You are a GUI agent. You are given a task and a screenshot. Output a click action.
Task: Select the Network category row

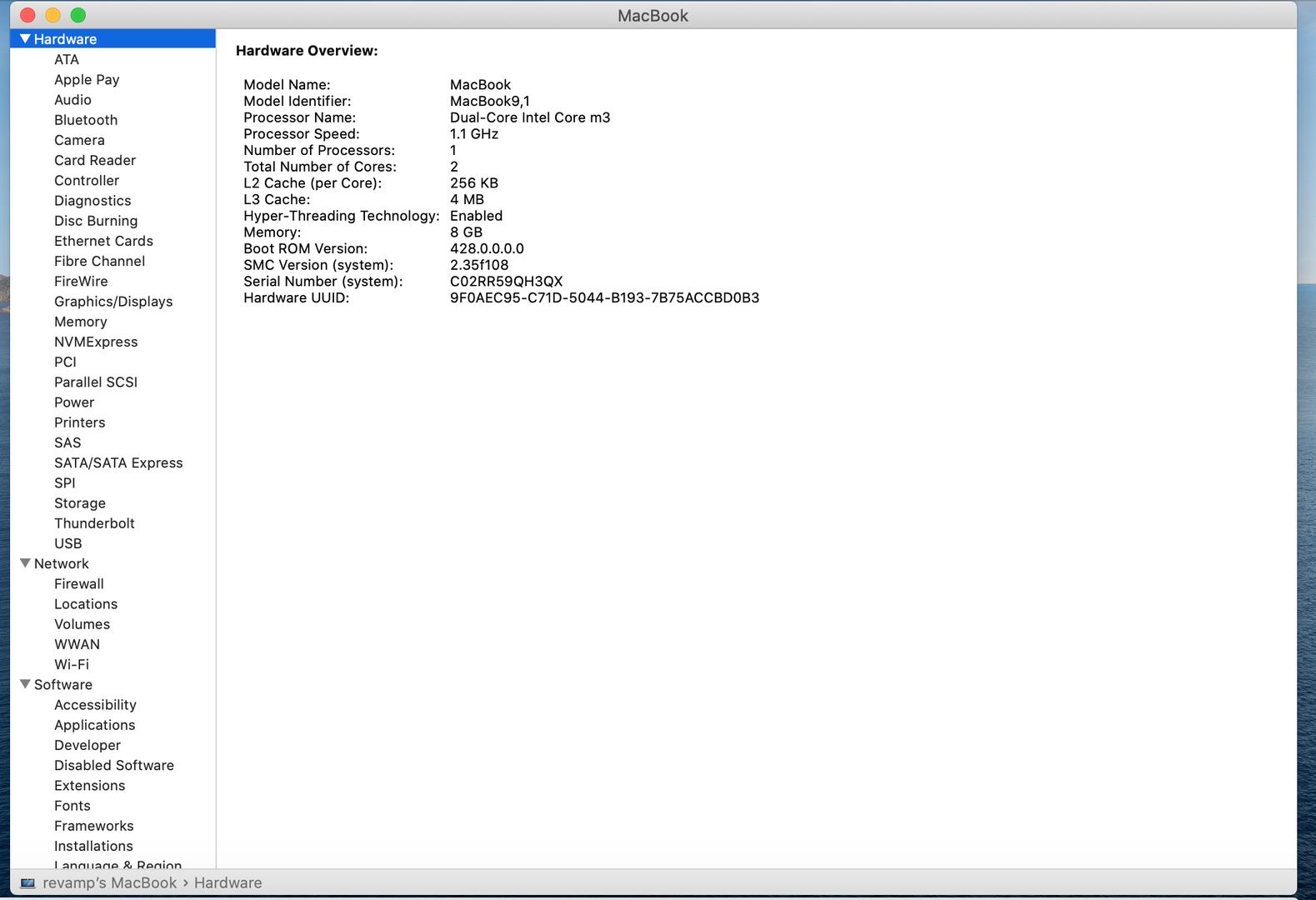(113, 563)
